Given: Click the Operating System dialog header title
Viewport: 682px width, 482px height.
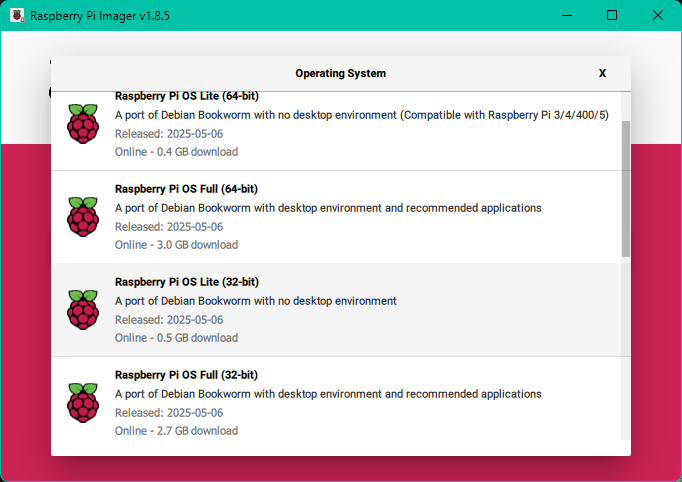Looking at the screenshot, I should point(340,73).
